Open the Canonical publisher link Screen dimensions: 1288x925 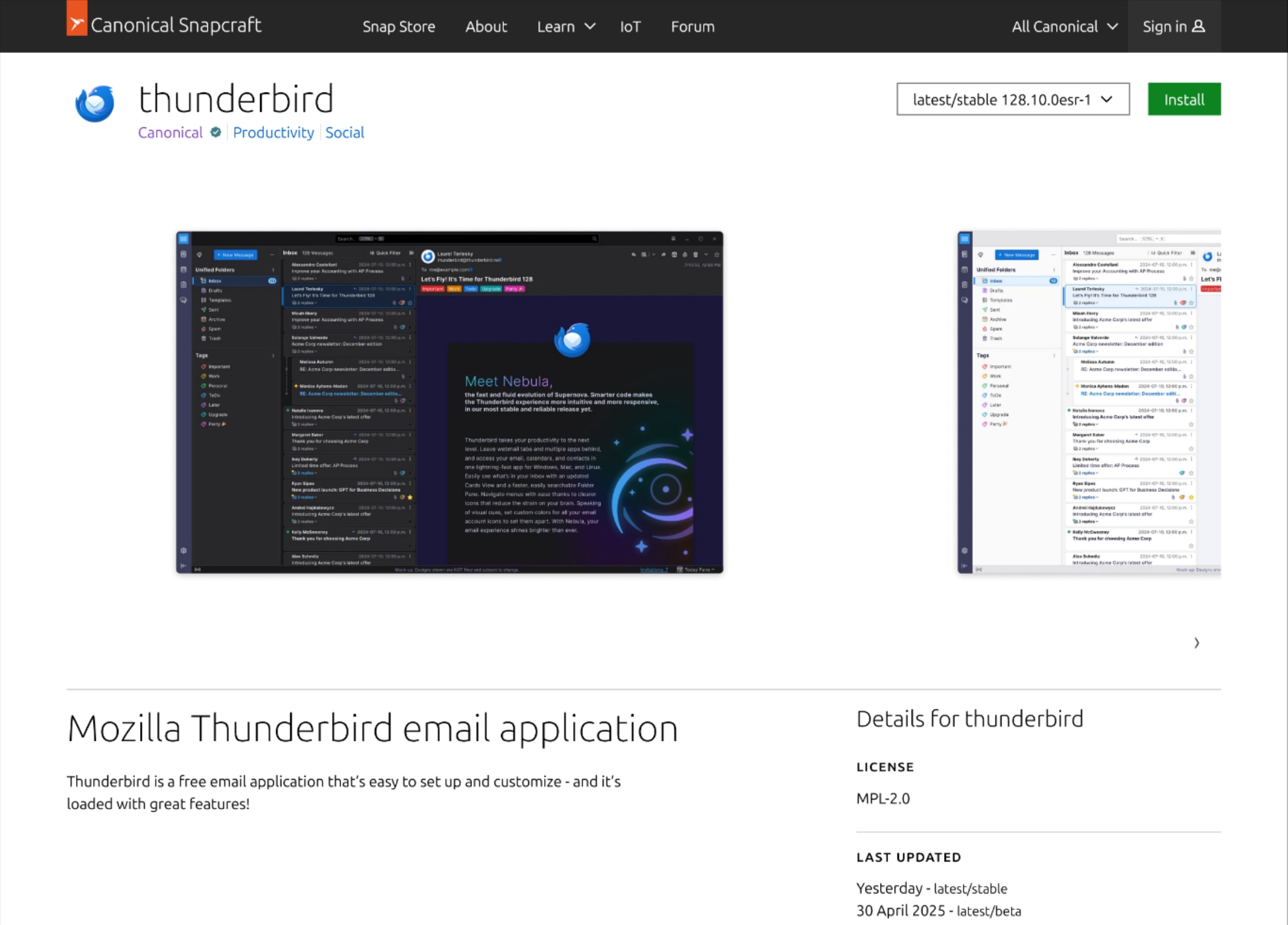coord(170,133)
